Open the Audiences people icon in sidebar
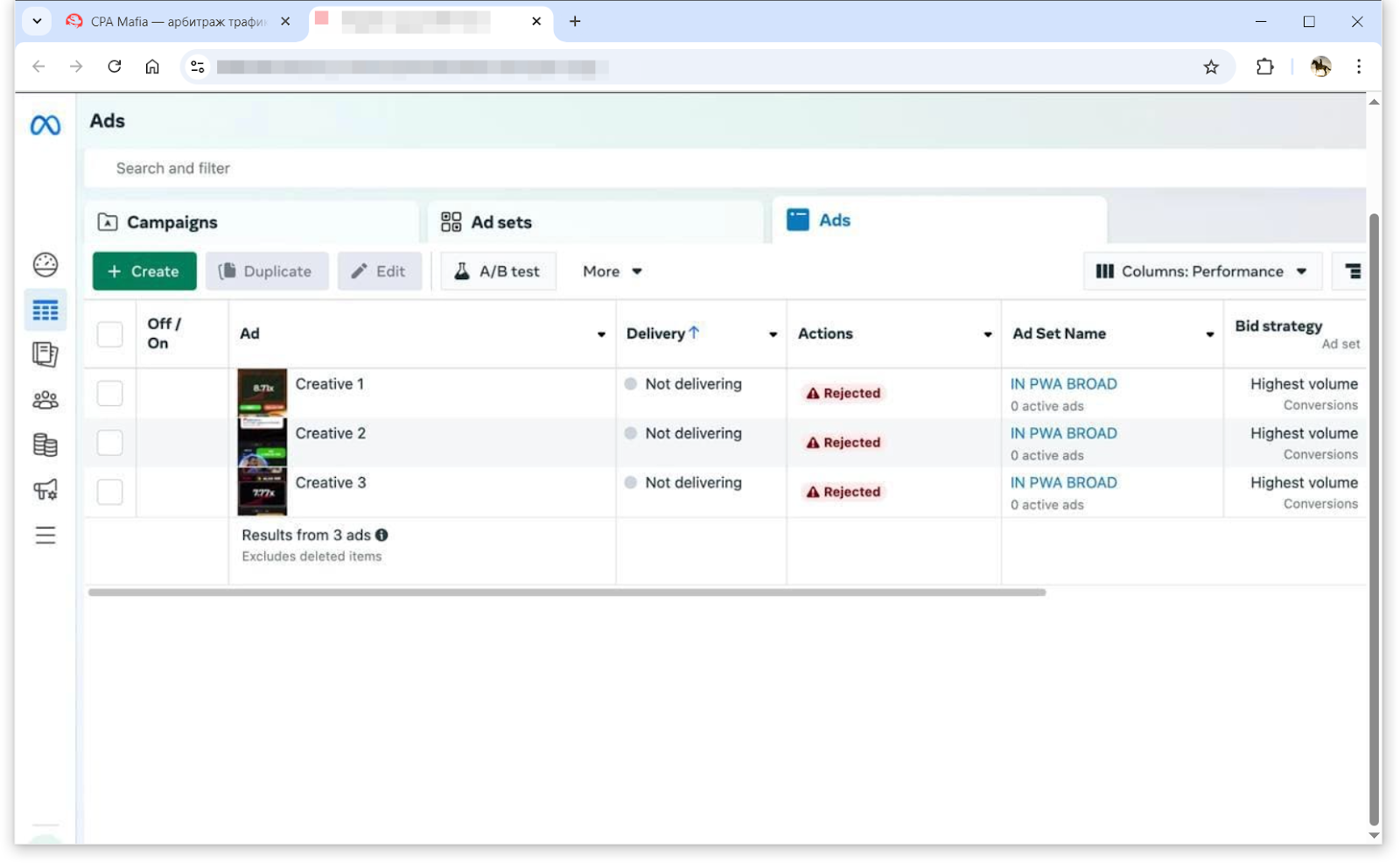Image resolution: width=1400 pixels, height=863 pixels. coord(45,400)
